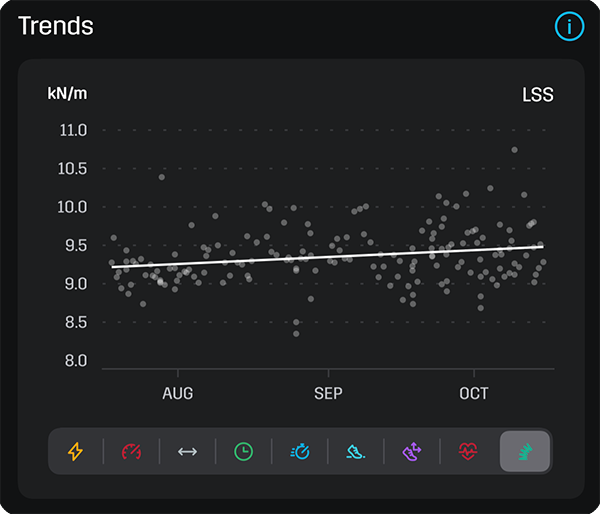Choose the double-arrow distance metric
Image resolution: width=600 pixels, height=514 pixels.
click(x=188, y=452)
